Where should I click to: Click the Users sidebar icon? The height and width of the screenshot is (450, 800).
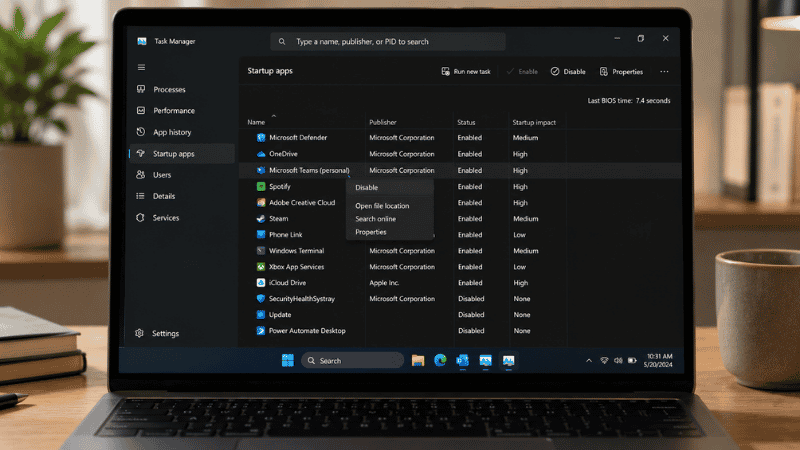pos(141,174)
